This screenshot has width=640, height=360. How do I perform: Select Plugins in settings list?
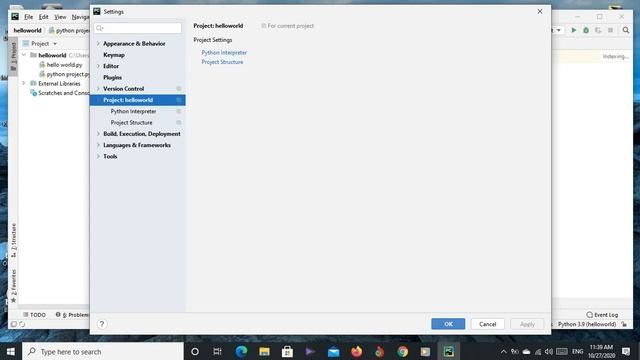pyautogui.click(x=112, y=77)
